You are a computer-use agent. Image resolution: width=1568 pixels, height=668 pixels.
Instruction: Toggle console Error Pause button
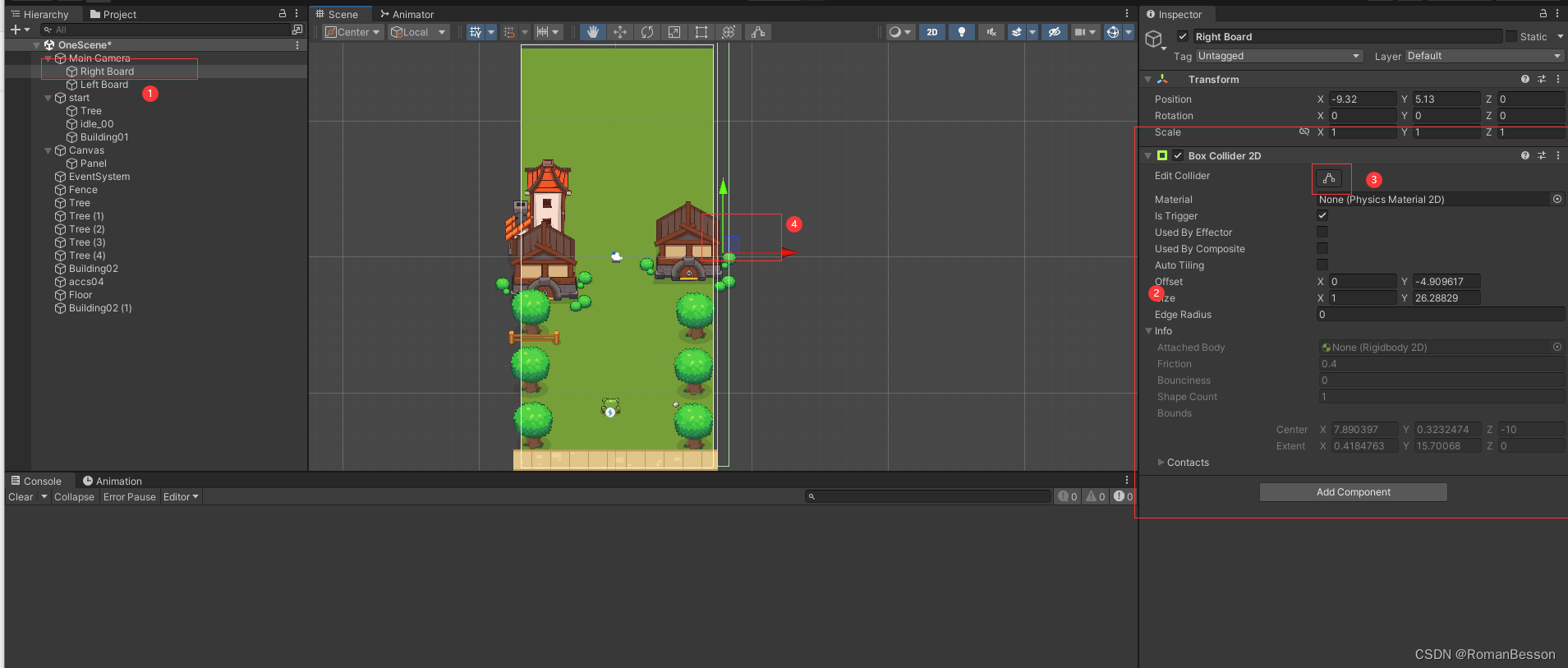129,497
